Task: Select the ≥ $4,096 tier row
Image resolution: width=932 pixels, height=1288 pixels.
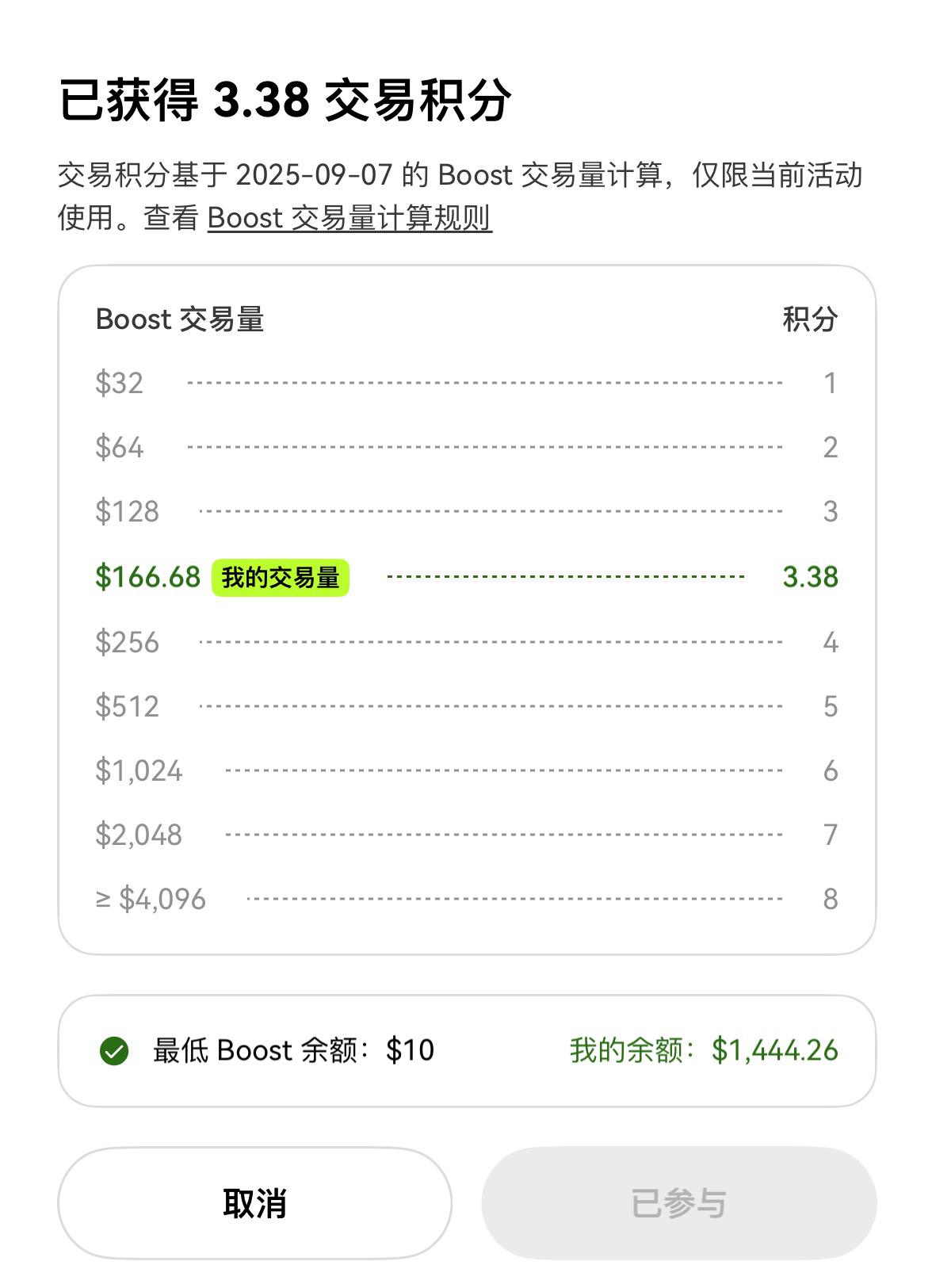Action: tap(467, 899)
